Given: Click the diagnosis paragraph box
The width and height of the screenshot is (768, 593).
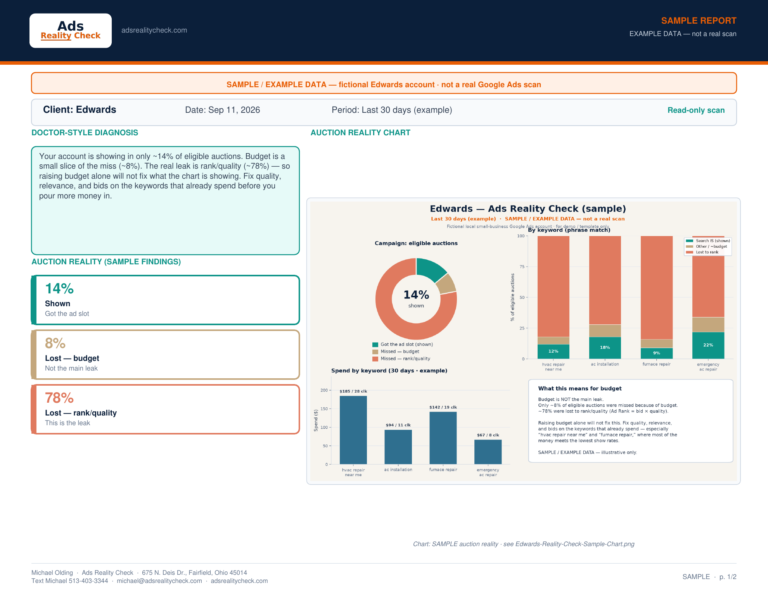Looking at the screenshot, I should [166, 200].
